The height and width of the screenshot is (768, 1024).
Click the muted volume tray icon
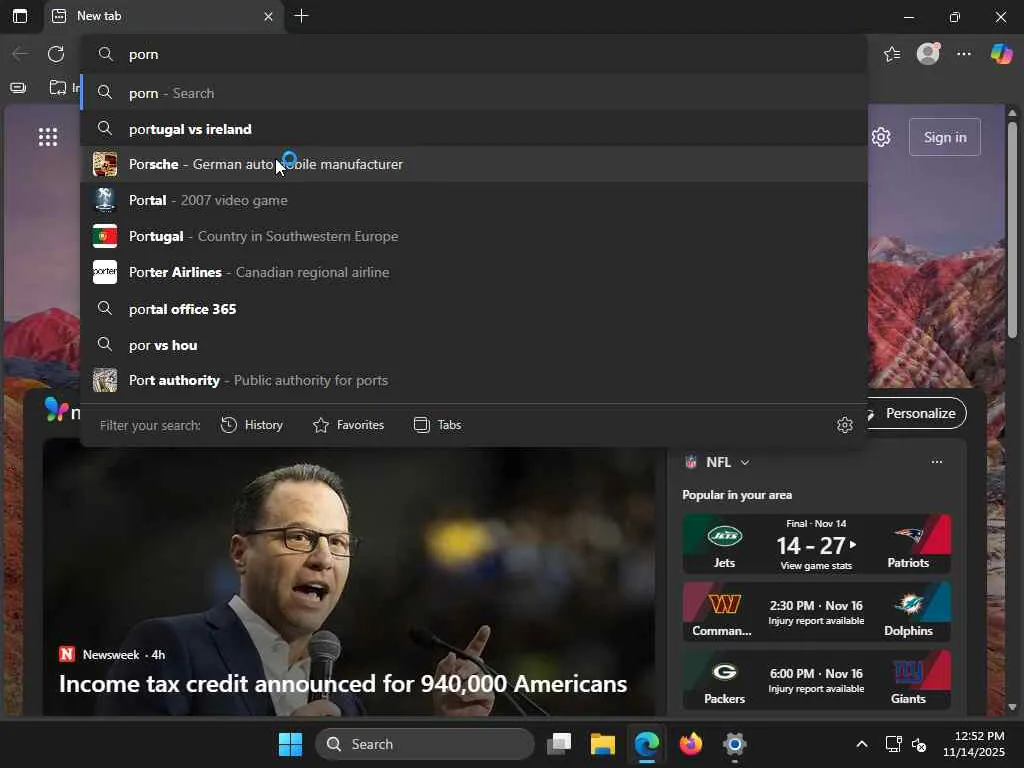tap(919, 744)
